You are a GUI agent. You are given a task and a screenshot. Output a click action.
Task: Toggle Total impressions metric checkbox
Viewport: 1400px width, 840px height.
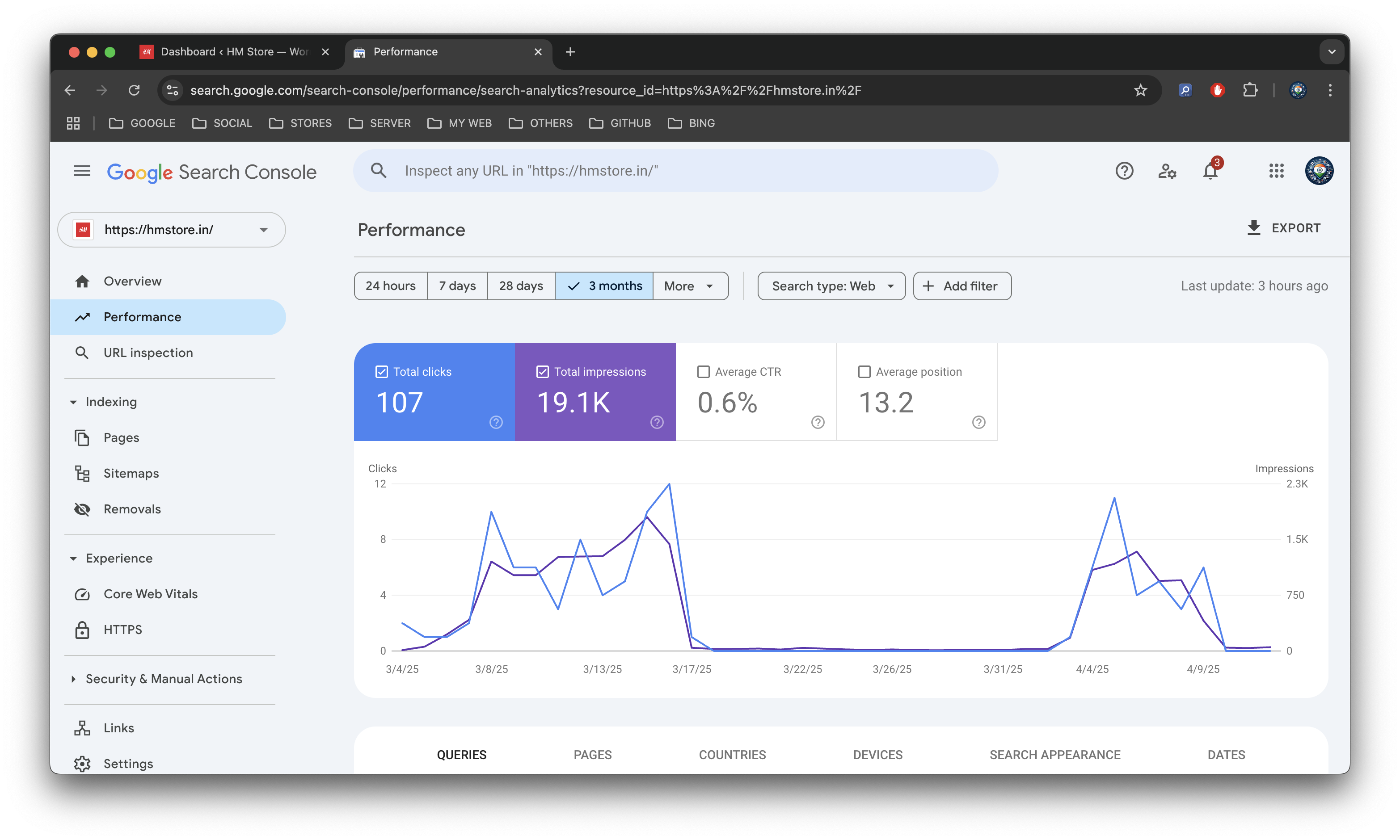pos(542,372)
